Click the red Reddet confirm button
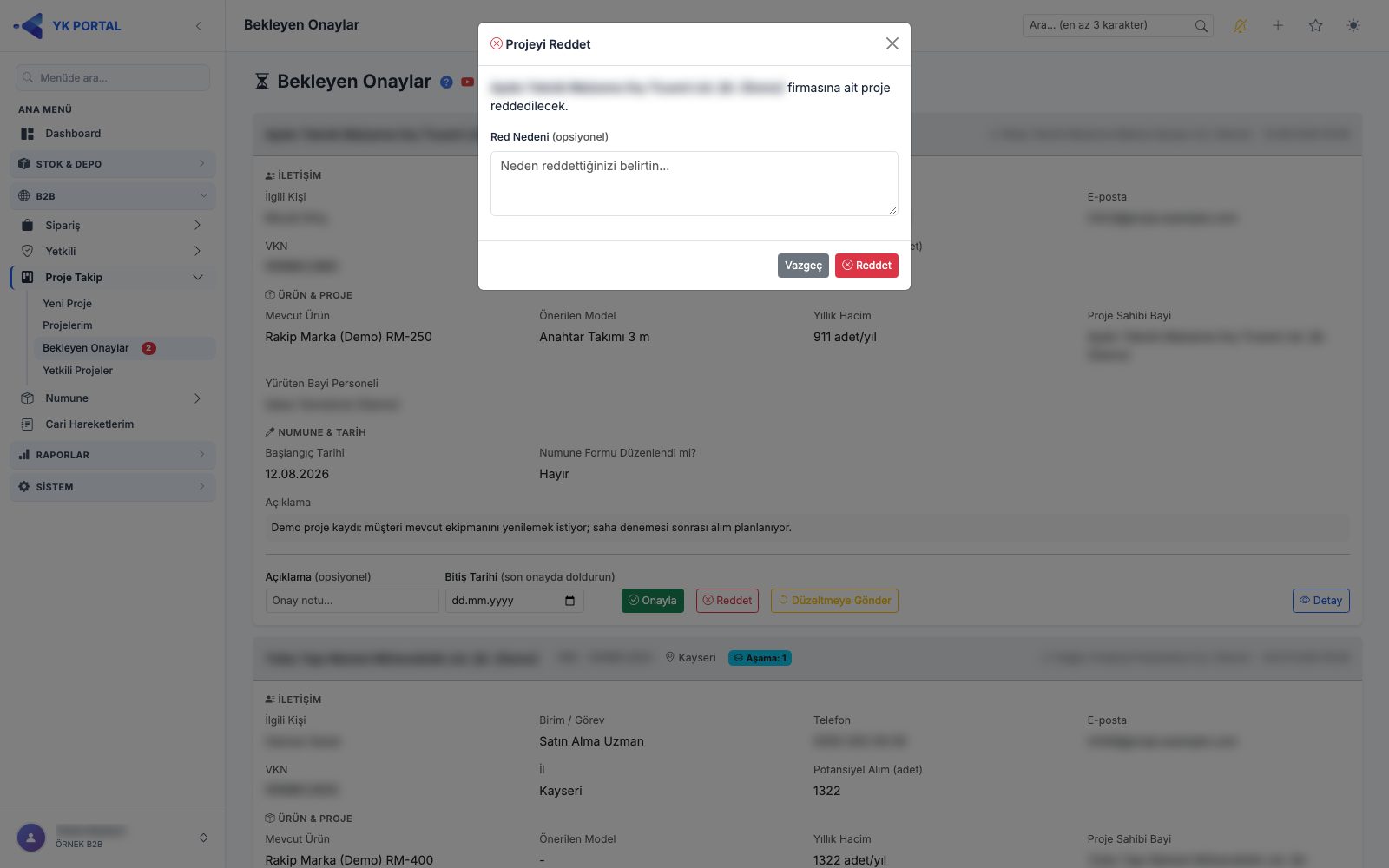Viewport: 1389px width, 868px height. point(866,266)
